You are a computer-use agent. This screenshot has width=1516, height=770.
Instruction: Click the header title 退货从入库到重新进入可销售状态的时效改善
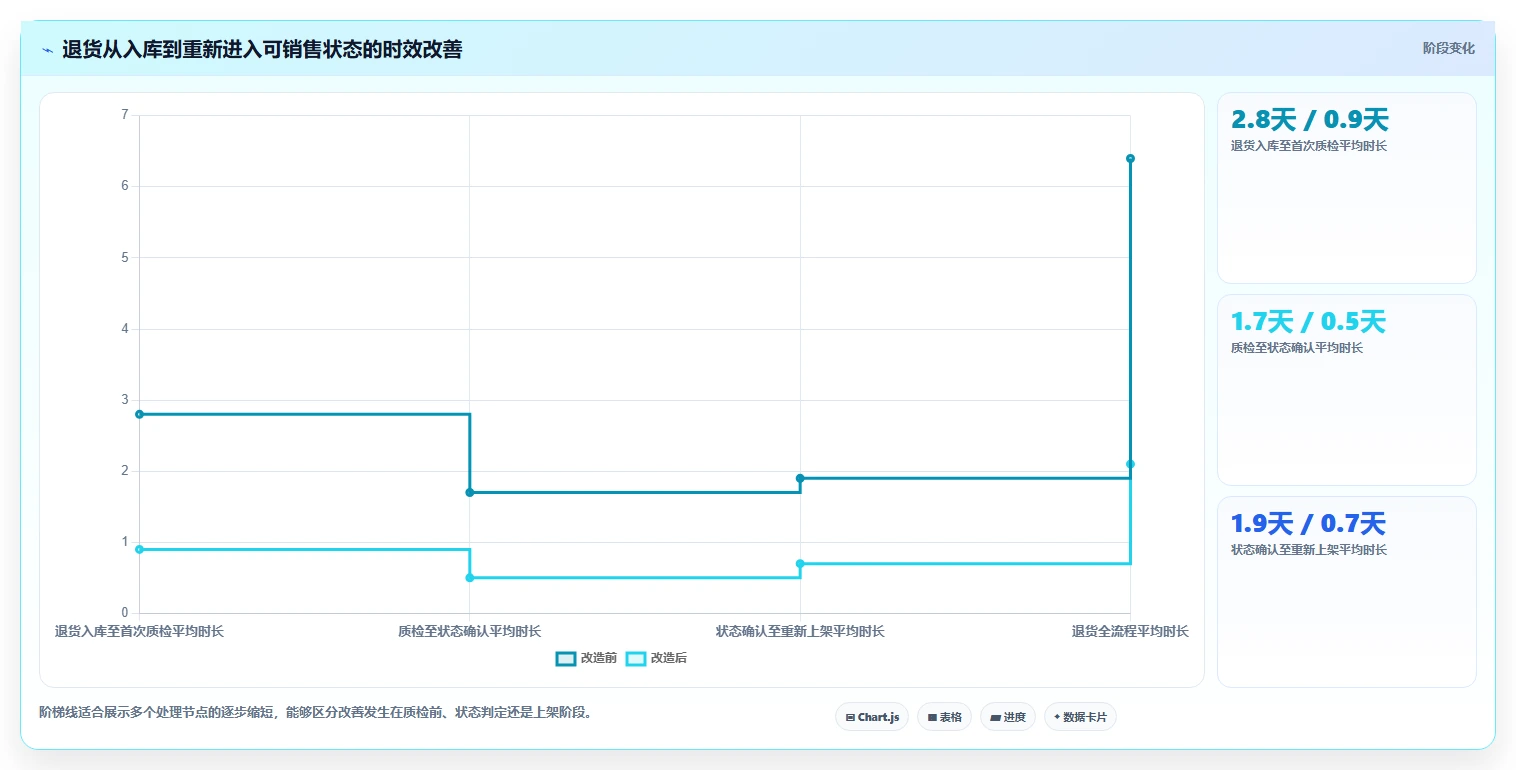(x=262, y=50)
